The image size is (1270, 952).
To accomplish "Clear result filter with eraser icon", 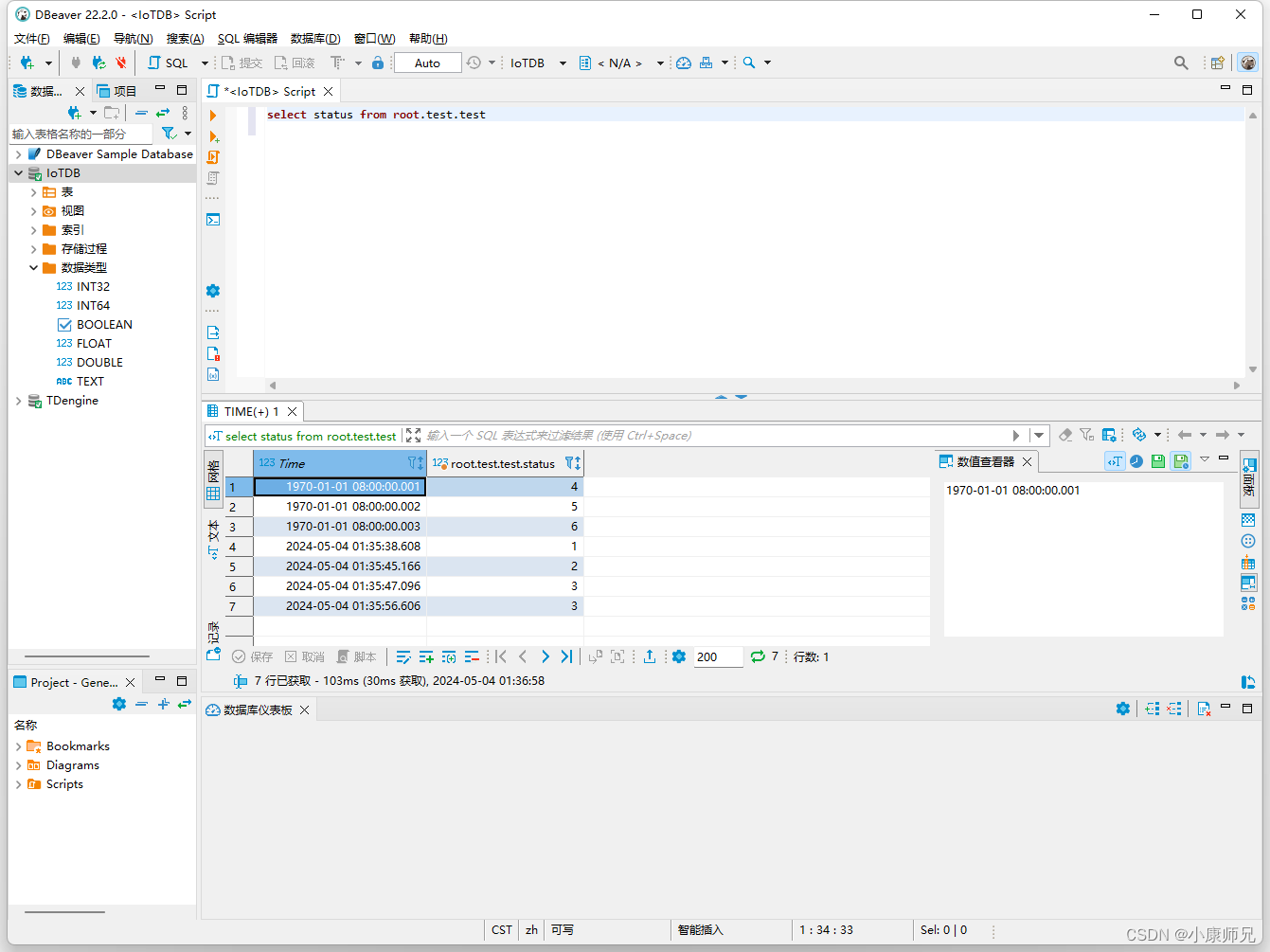I will (x=1065, y=435).
